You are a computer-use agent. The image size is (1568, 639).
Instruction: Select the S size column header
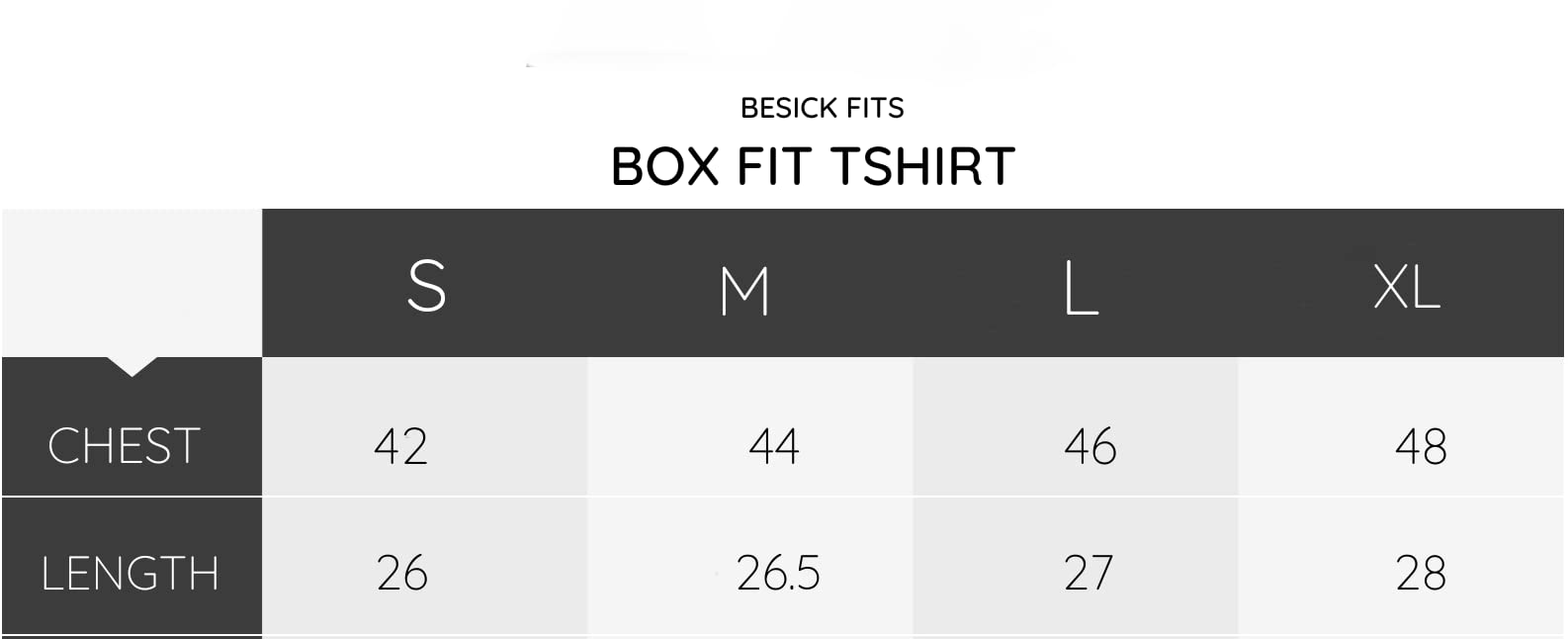426,286
